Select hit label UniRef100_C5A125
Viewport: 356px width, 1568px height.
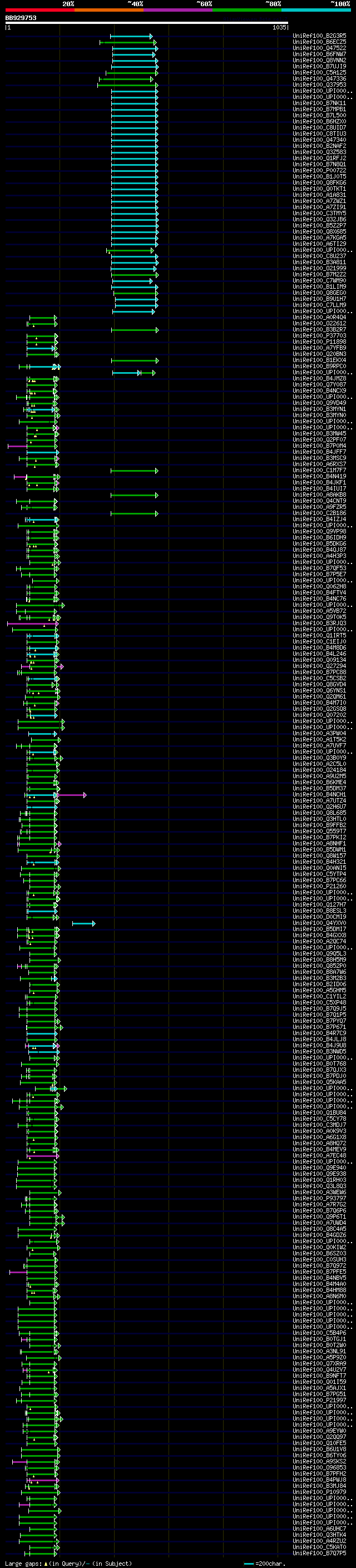pyautogui.click(x=319, y=72)
